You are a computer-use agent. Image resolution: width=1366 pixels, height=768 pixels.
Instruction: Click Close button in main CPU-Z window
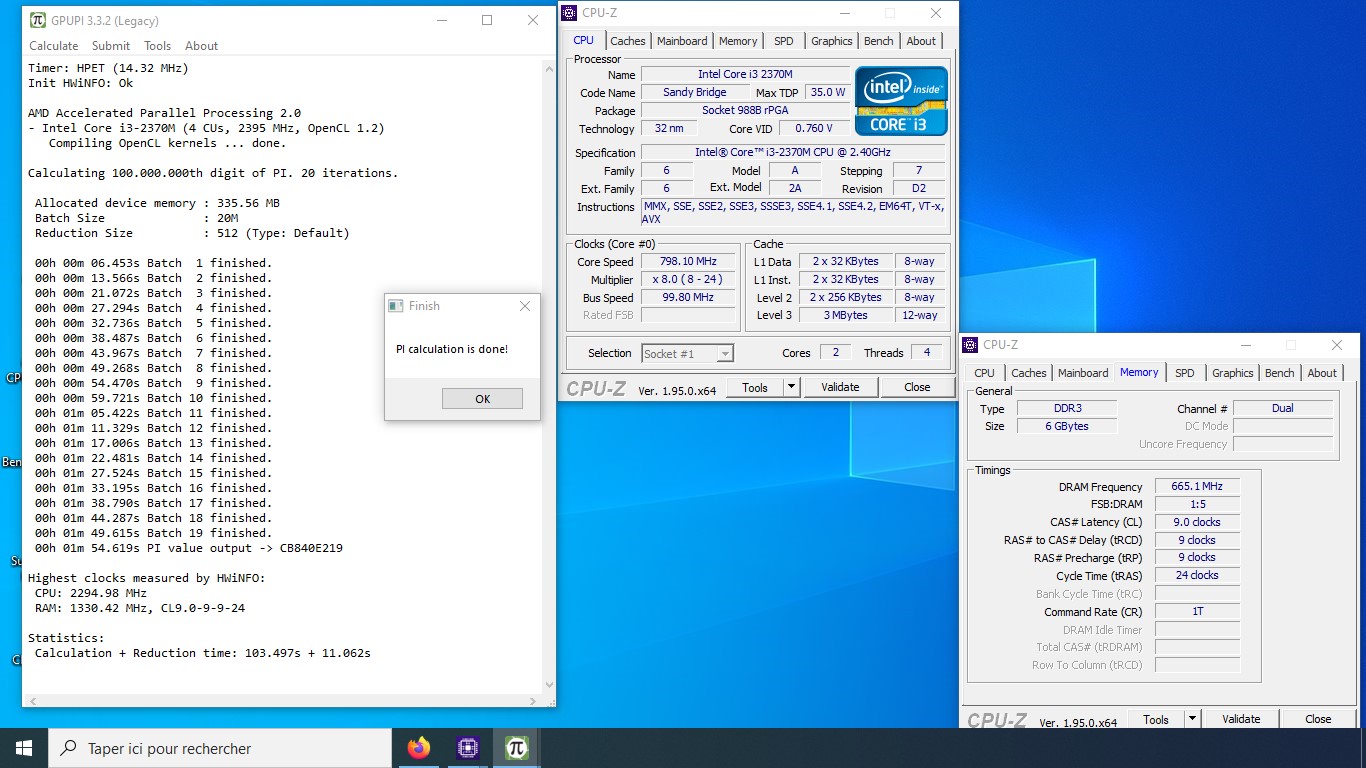pyautogui.click(x=917, y=387)
